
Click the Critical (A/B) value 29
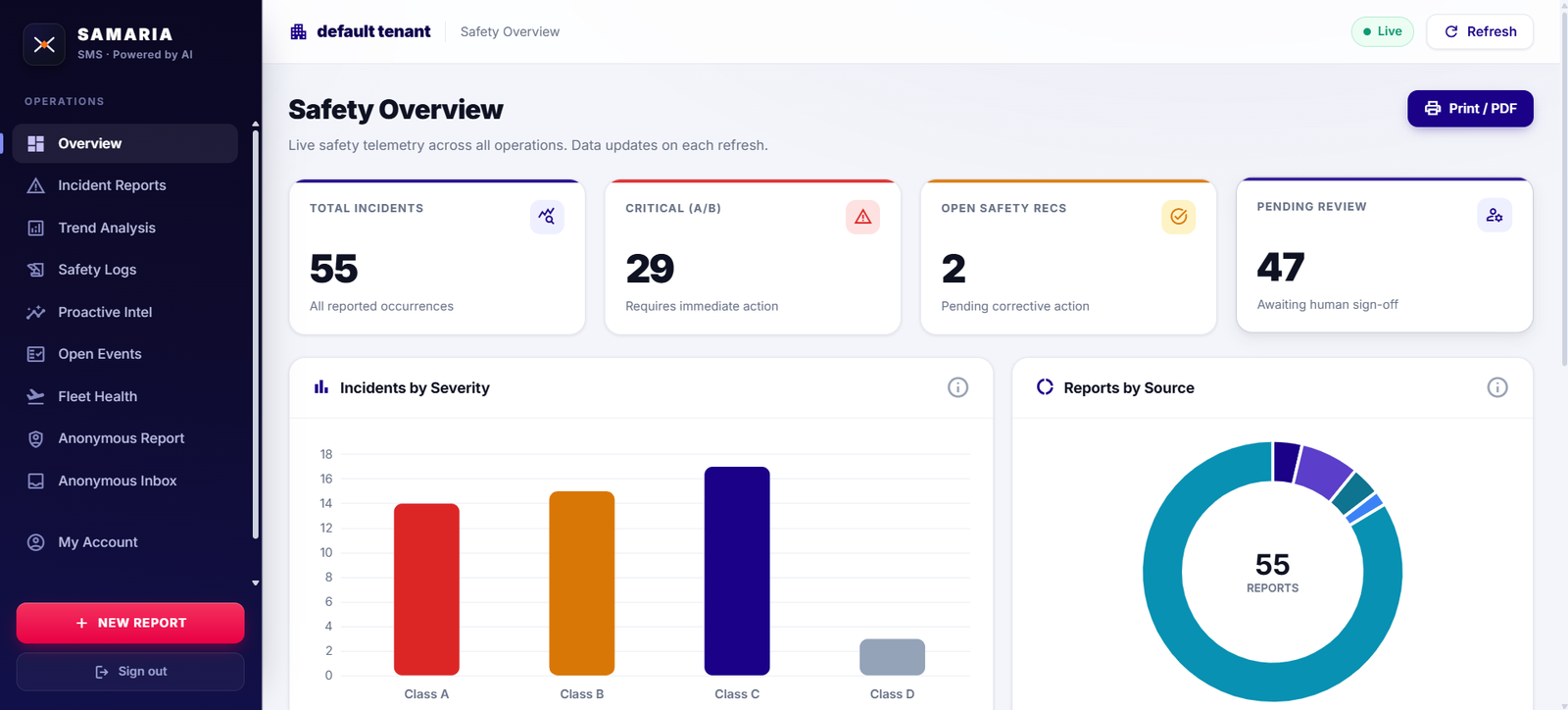pyautogui.click(x=650, y=269)
